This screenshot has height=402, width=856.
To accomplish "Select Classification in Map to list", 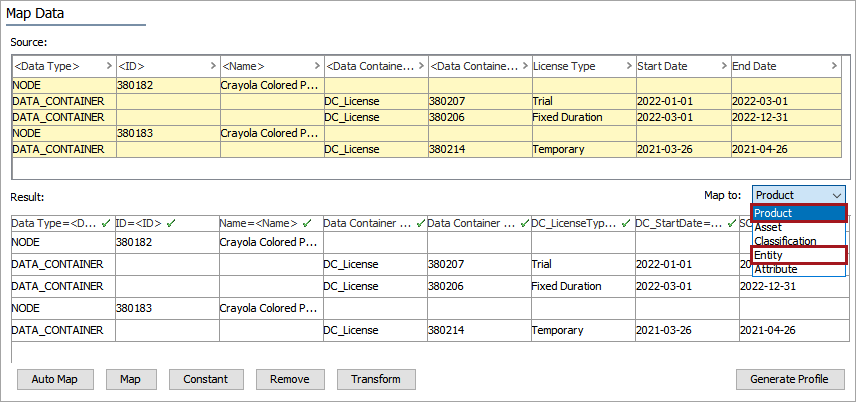I will [x=799, y=241].
